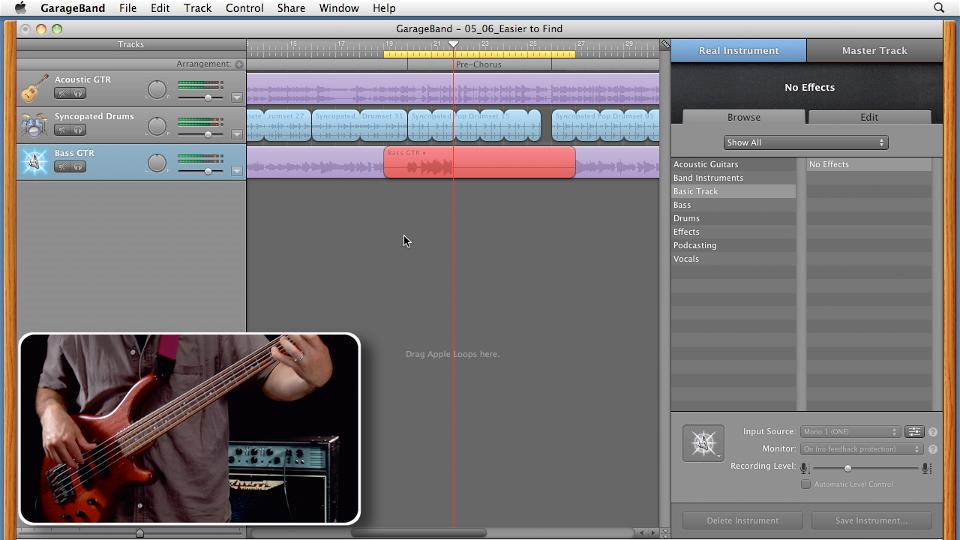Viewport: 960px width, 540px height.
Task: Open the File menu
Action: 128,8
